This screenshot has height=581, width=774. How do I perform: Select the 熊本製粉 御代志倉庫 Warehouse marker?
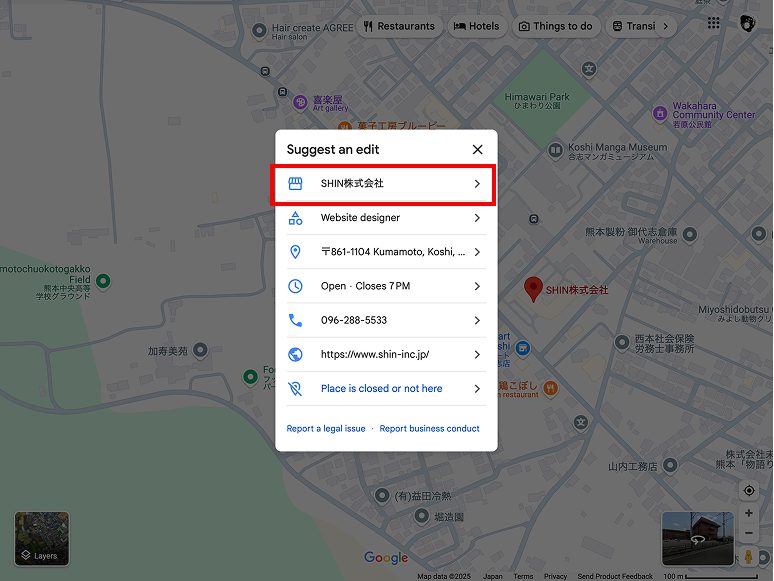pos(690,235)
